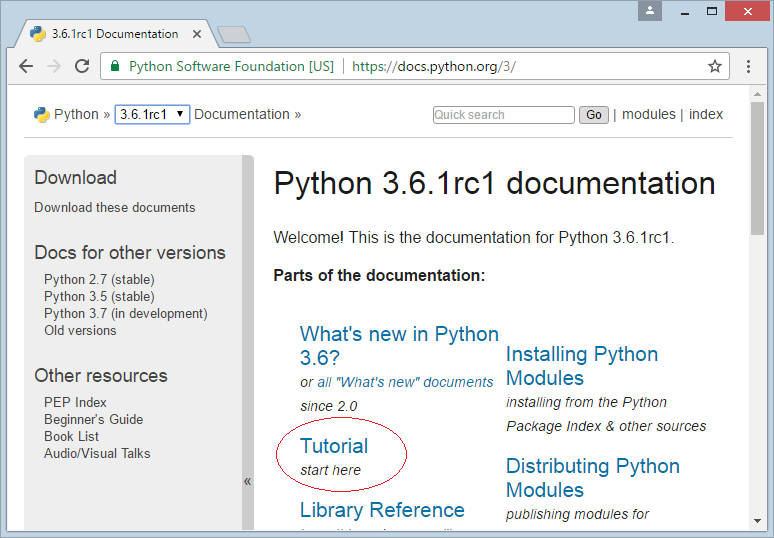Click the page scrollbar up arrow
The height and width of the screenshot is (538, 774).
(757, 93)
